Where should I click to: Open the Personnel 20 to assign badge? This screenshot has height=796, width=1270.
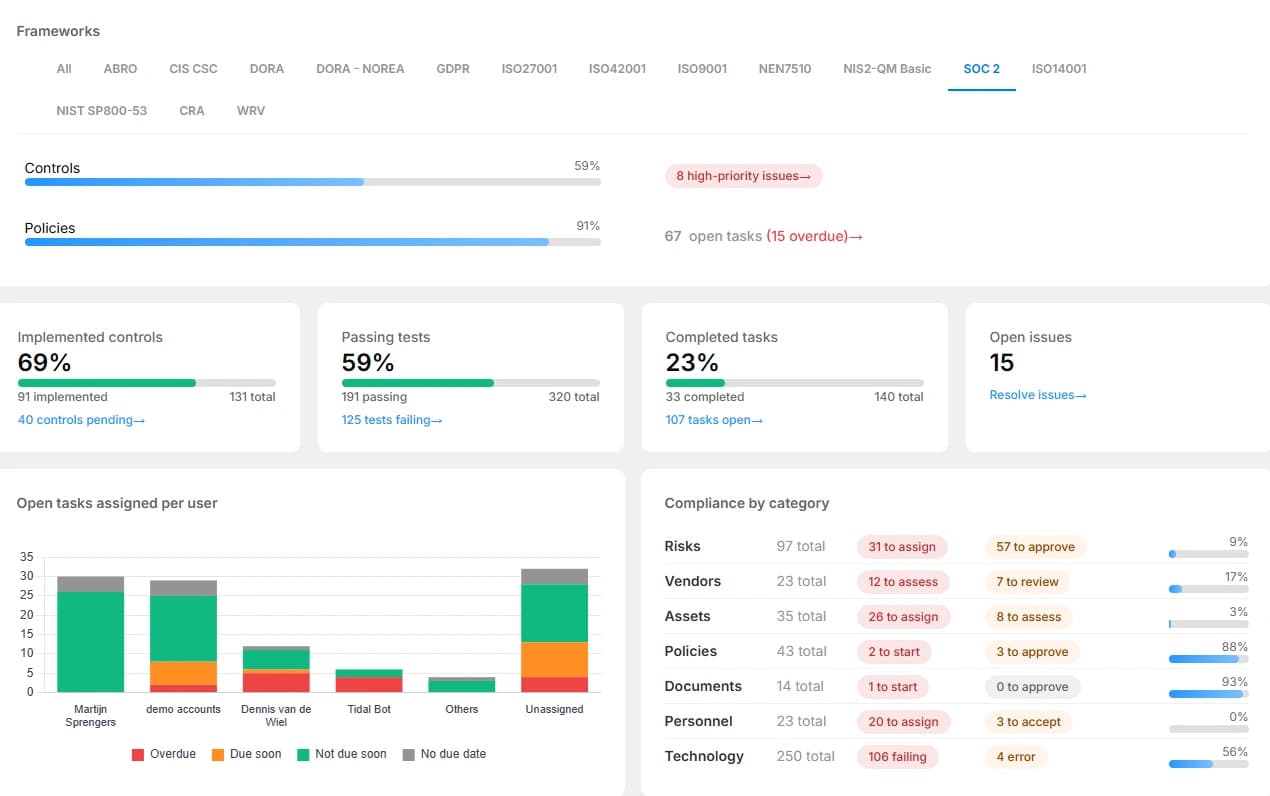903,722
